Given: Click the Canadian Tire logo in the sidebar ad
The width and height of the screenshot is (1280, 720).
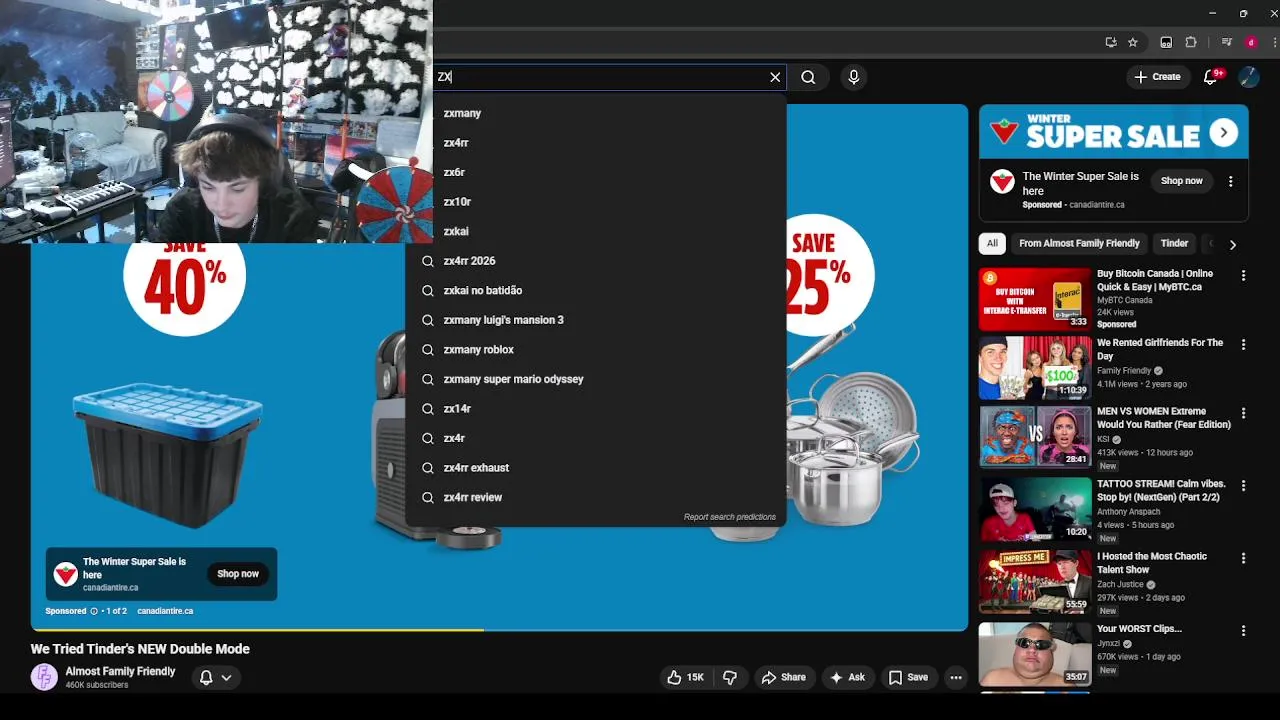Looking at the screenshot, I should [x=1002, y=181].
